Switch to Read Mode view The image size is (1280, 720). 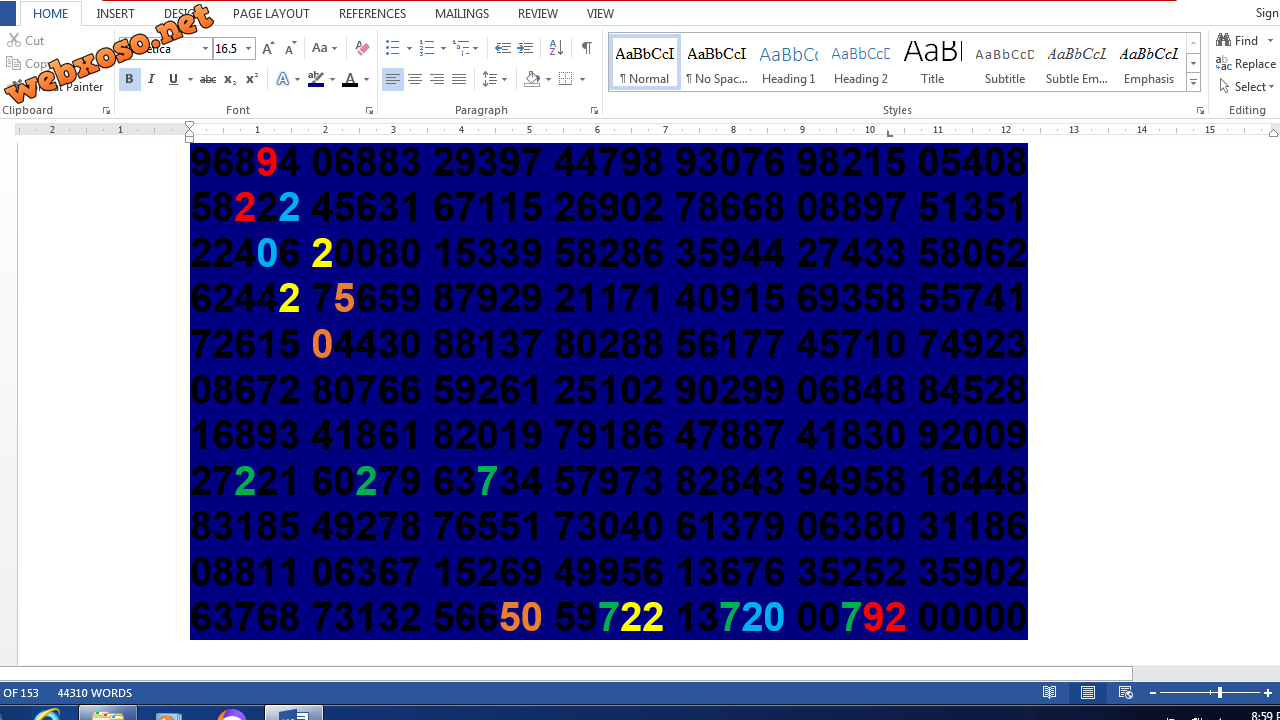(1050, 693)
